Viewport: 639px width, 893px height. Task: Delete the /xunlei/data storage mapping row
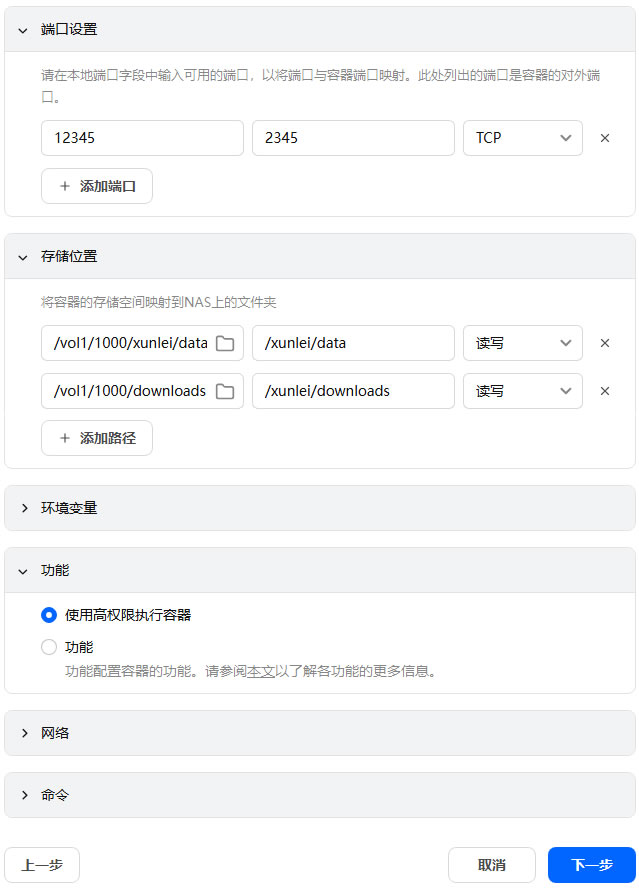(x=604, y=343)
